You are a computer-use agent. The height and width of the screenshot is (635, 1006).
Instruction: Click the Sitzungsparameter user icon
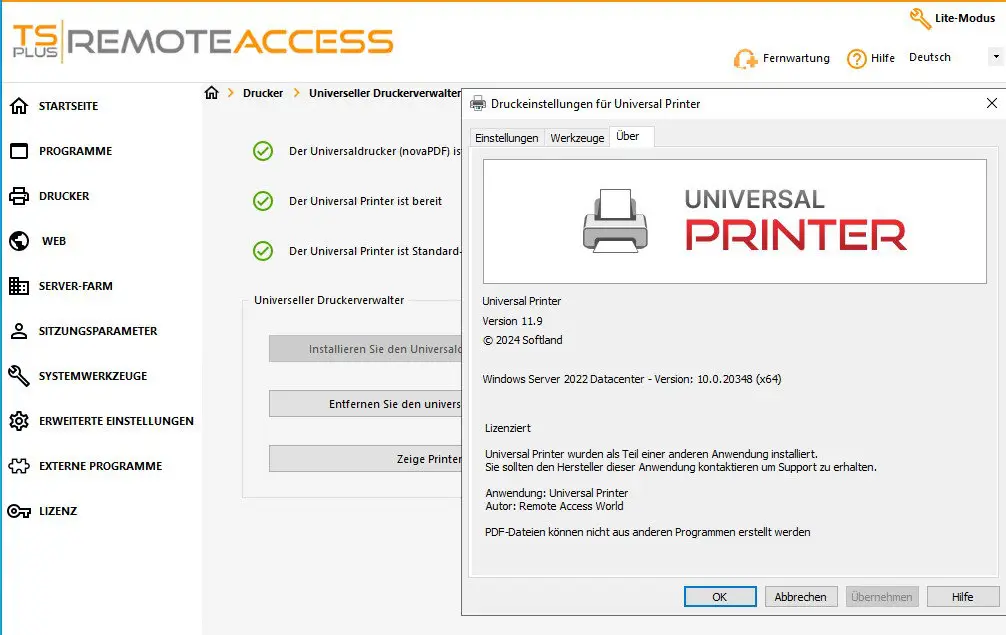tap(19, 331)
